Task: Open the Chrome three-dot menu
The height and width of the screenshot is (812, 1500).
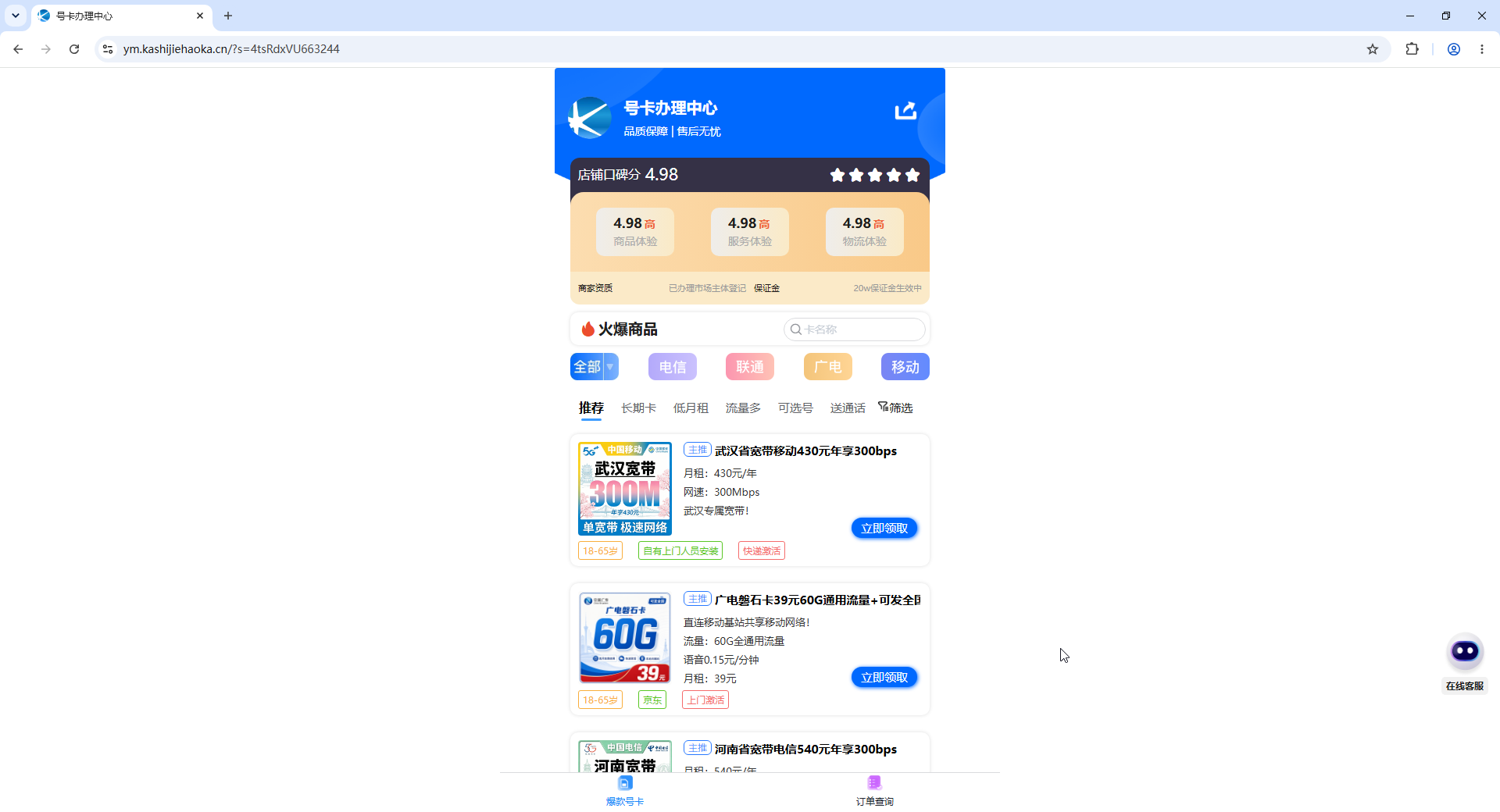Action: click(1482, 49)
